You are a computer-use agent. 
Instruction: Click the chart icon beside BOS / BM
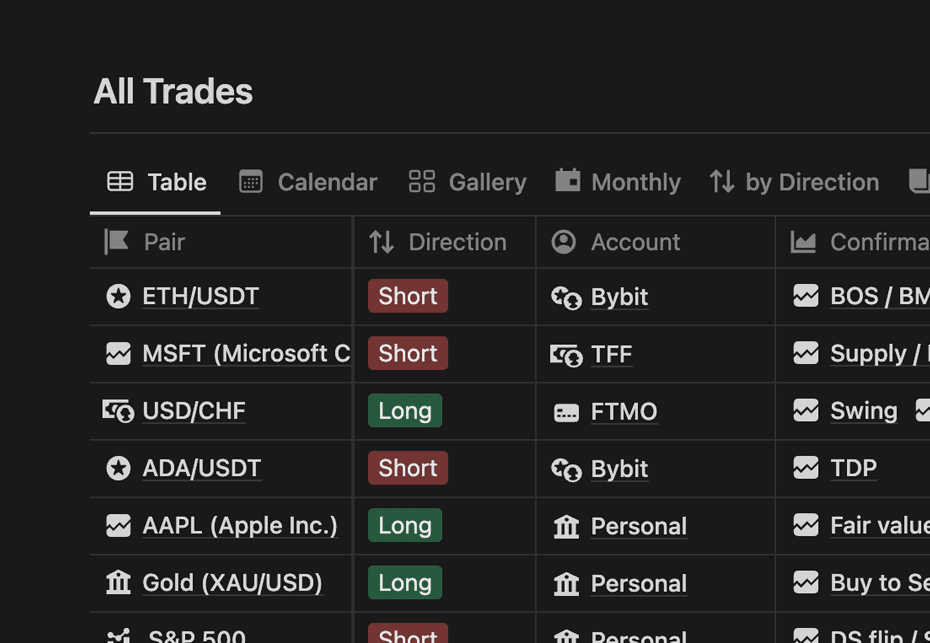tap(805, 296)
